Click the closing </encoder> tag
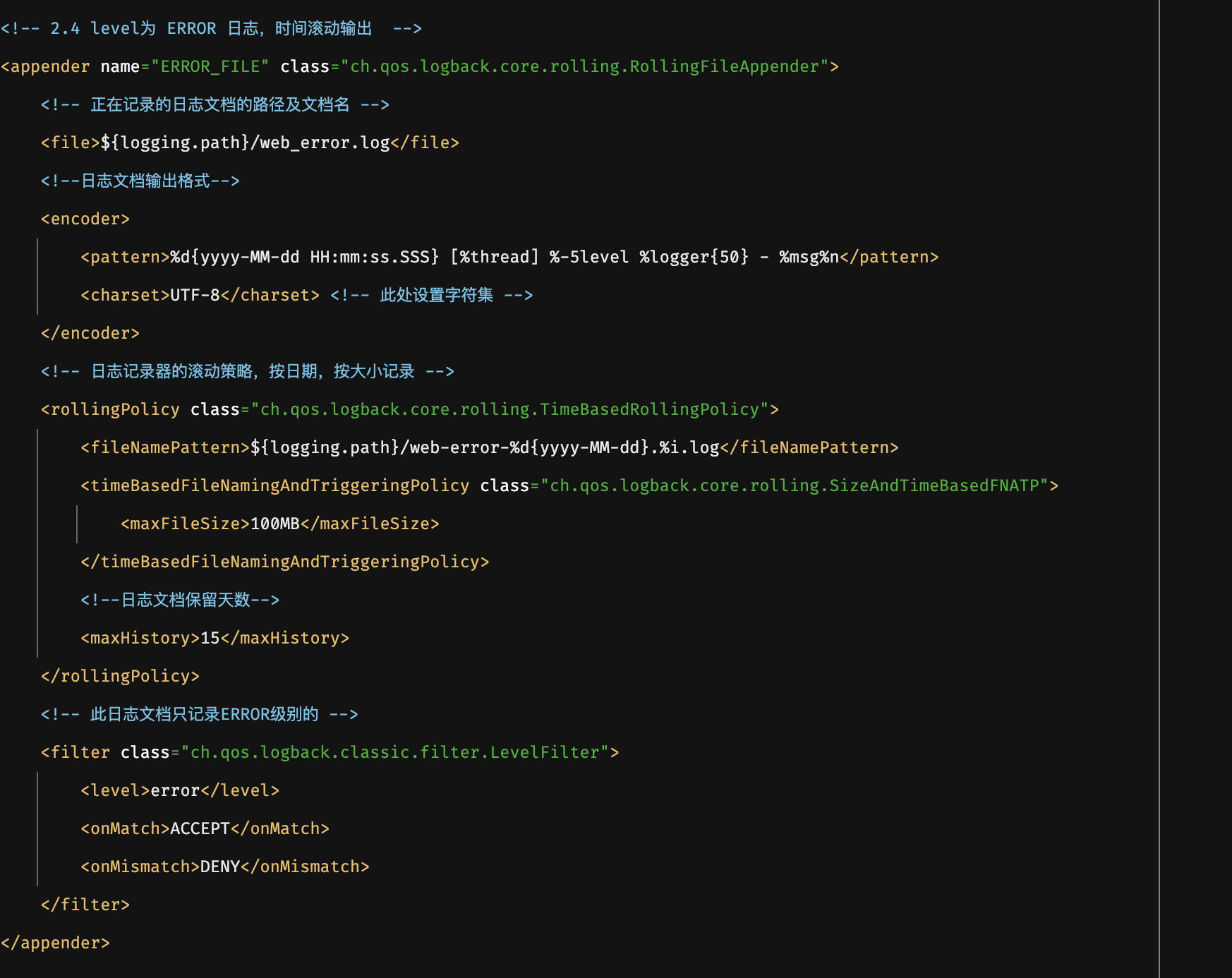 pos(90,333)
